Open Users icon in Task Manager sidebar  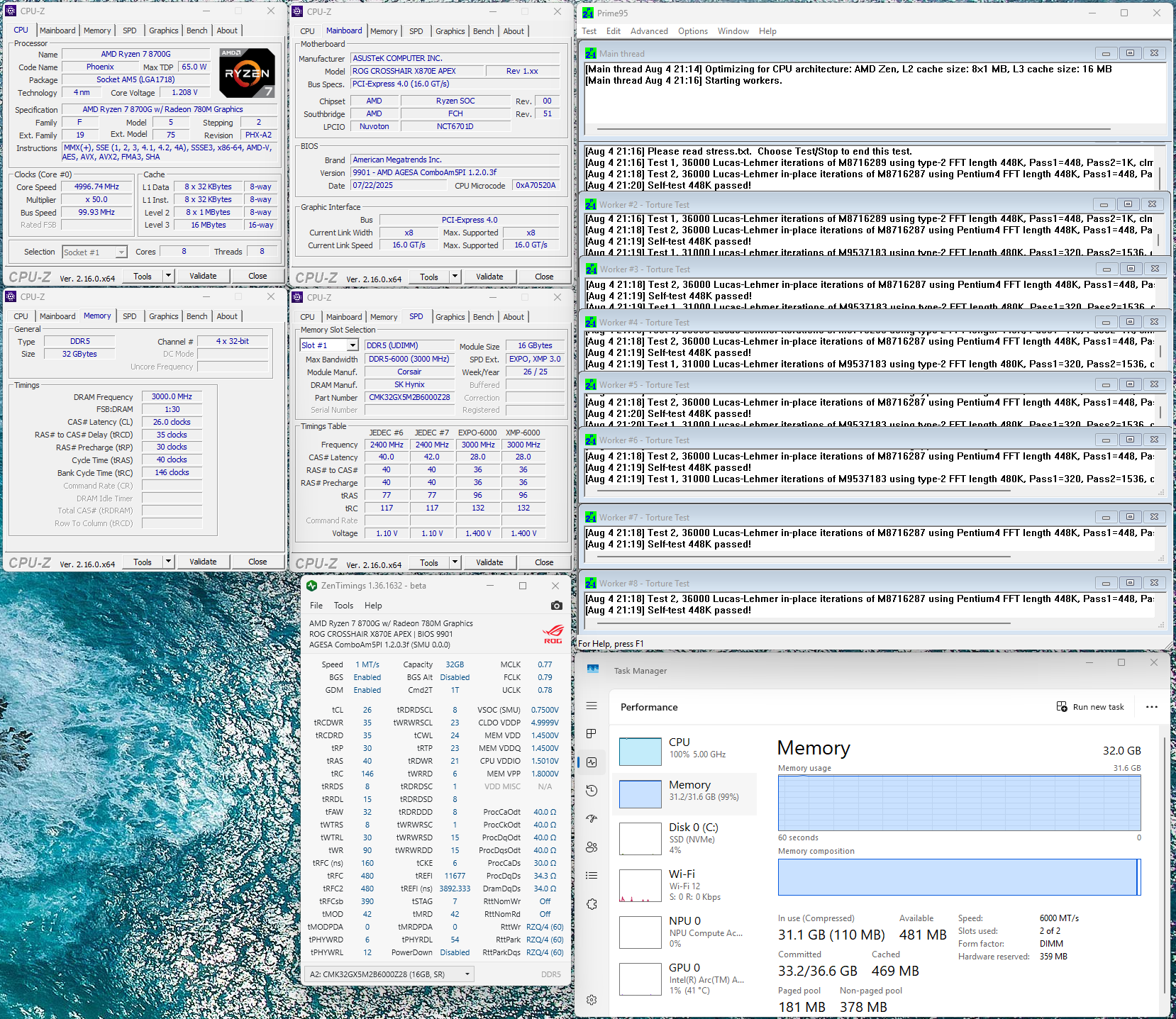coord(592,847)
